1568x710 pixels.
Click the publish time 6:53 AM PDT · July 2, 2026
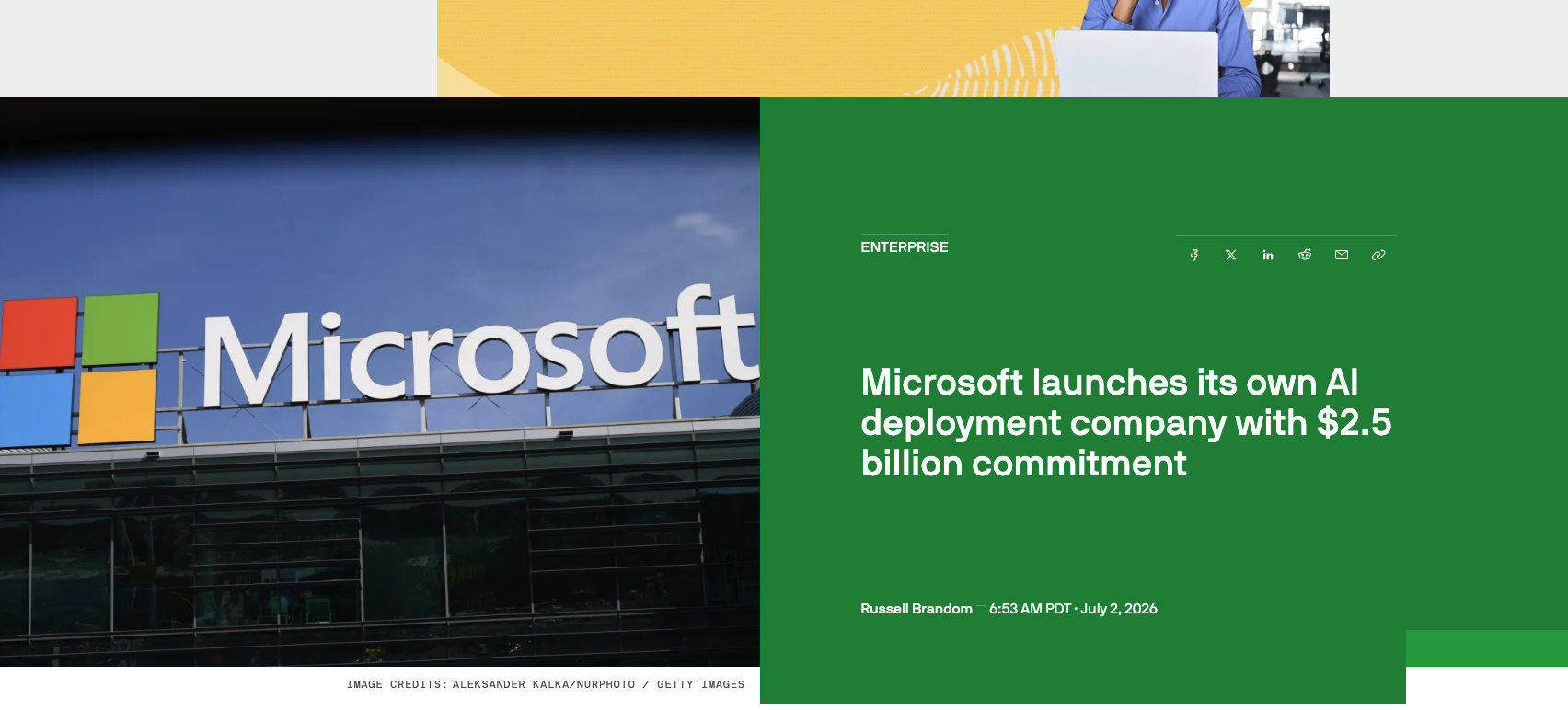(x=1073, y=609)
